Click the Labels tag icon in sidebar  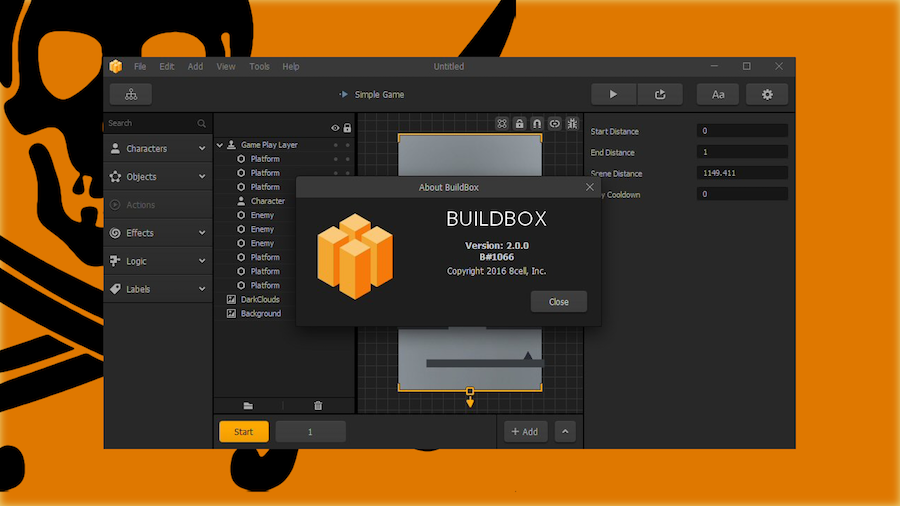[x=115, y=289]
